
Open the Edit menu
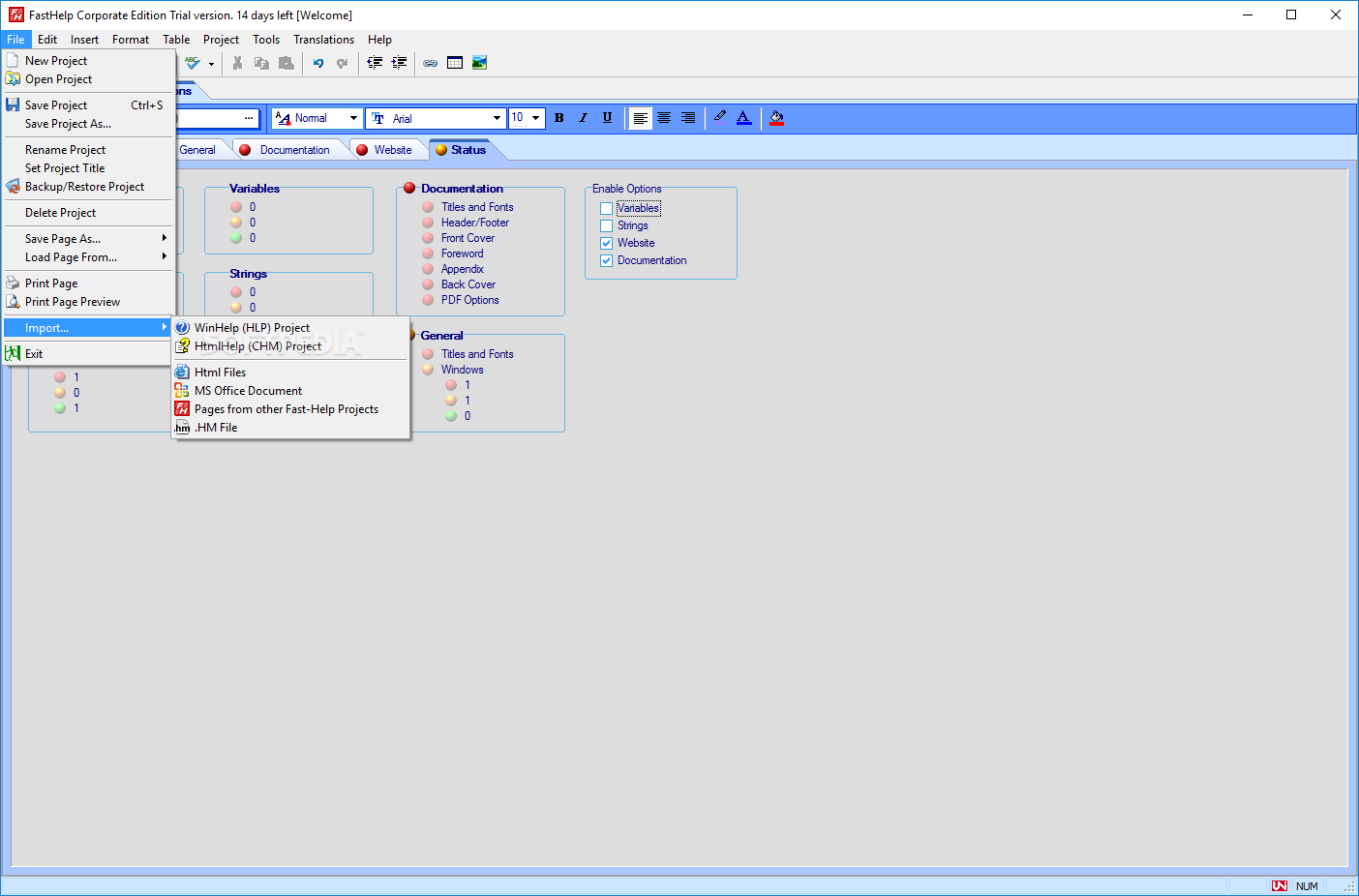(x=47, y=40)
